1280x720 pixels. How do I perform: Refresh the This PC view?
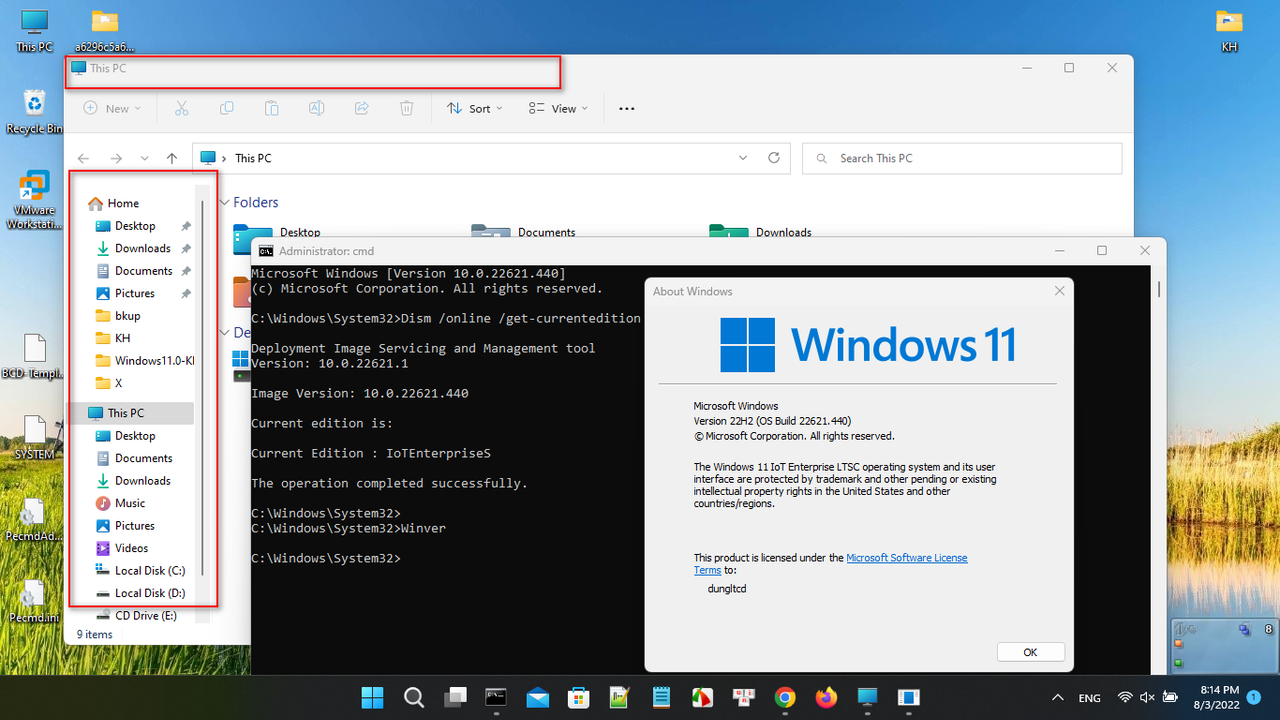click(x=773, y=158)
